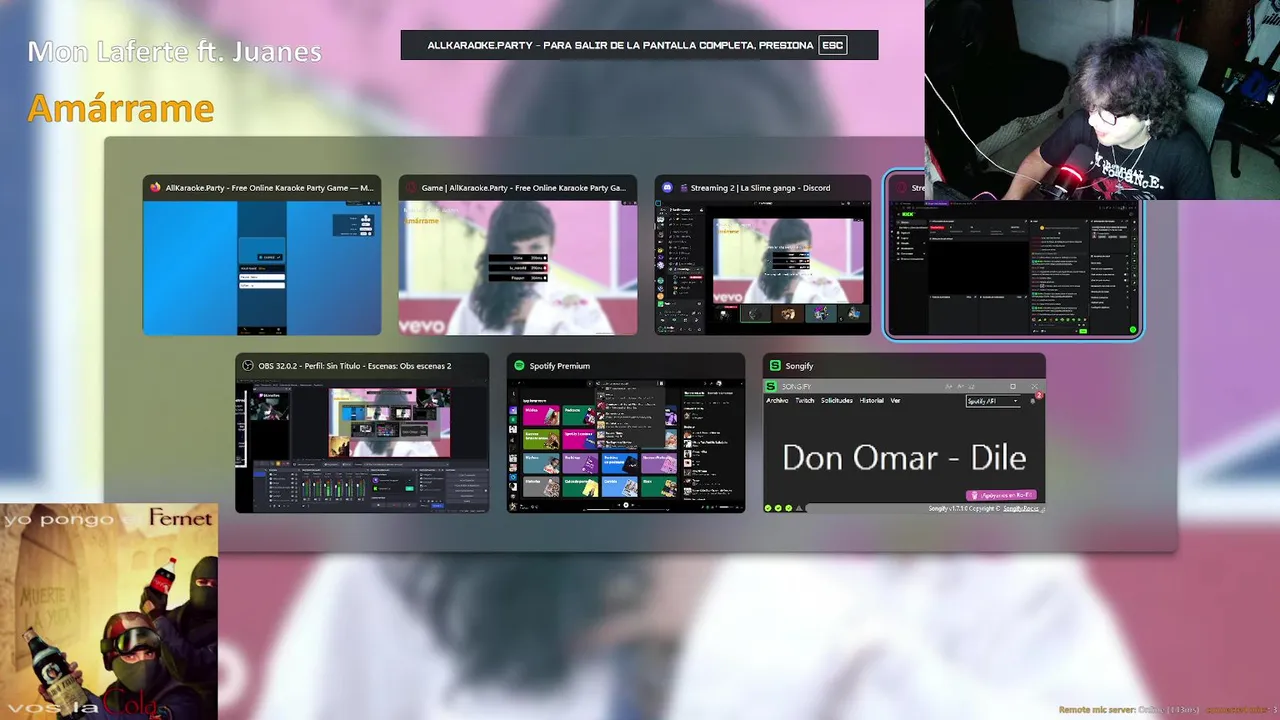The width and height of the screenshot is (1280, 720).
Task: Select the 'Game | AllKaraoke.Party' window thumbnail
Action: tap(518, 256)
